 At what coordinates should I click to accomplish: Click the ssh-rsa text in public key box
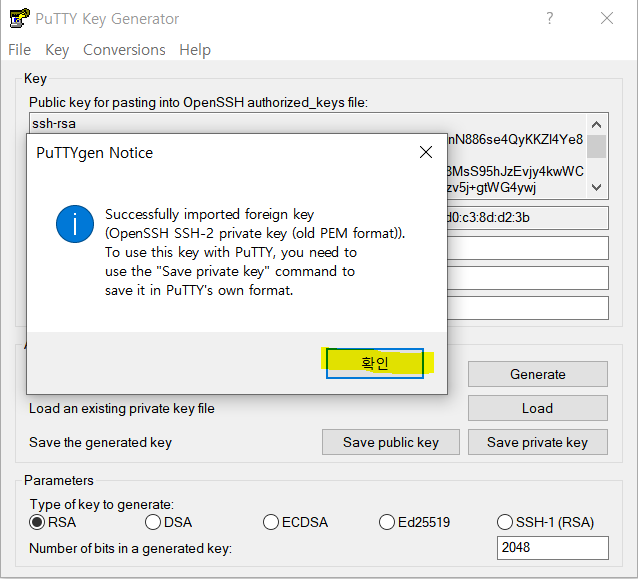click(x=54, y=123)
